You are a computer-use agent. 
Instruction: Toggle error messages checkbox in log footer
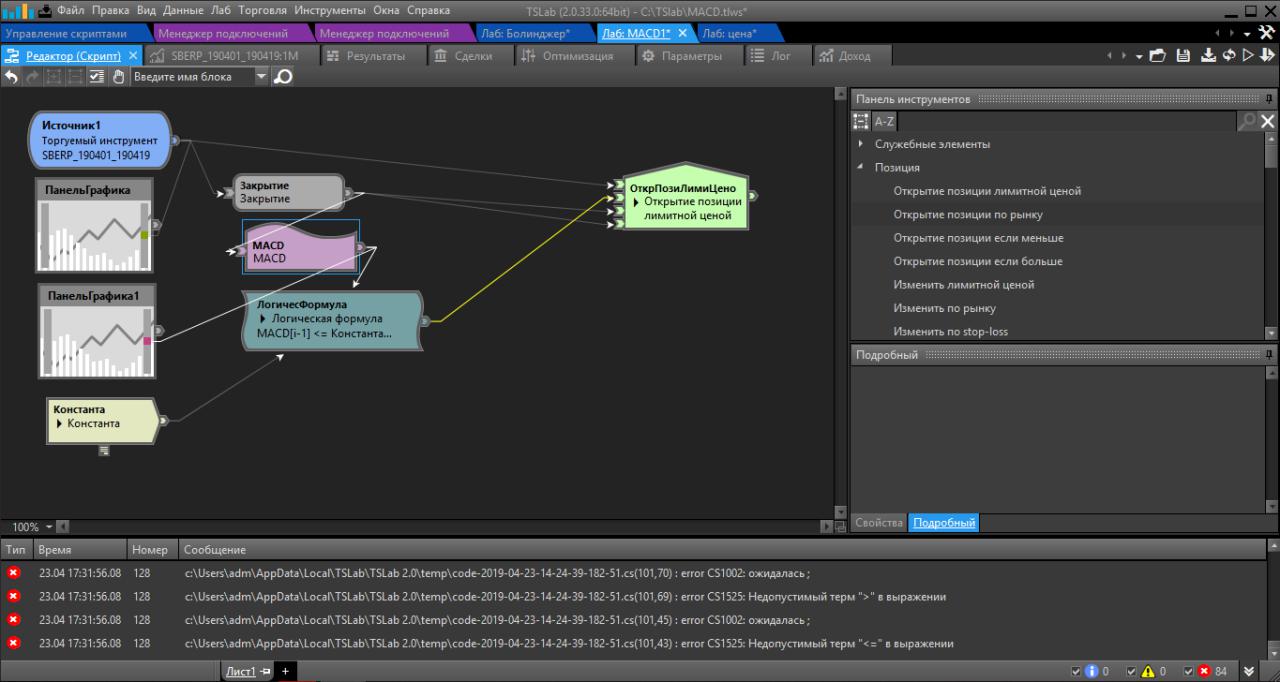[x=1189, y=671]
